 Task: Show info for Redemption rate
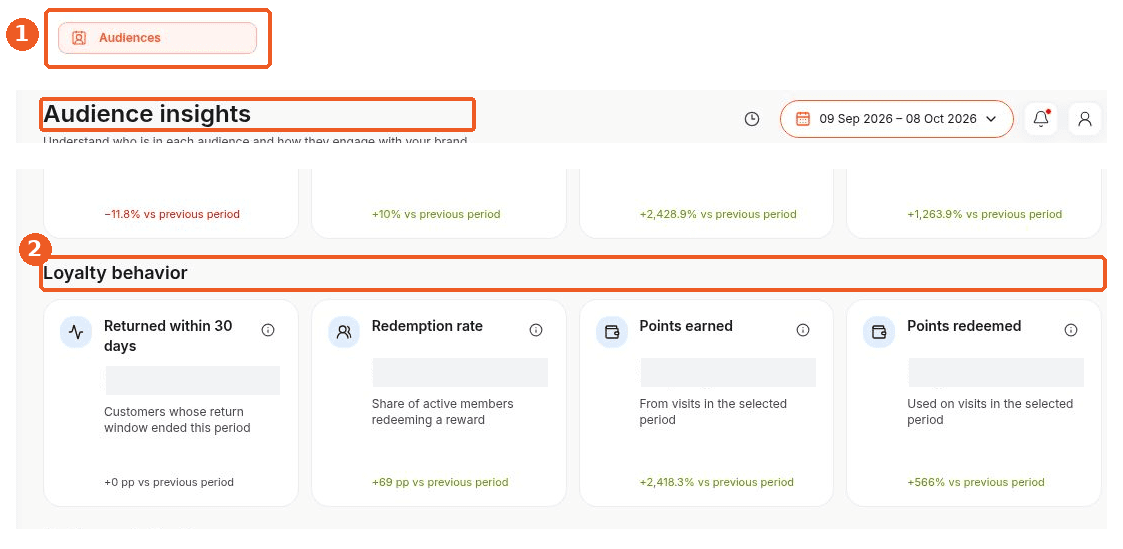click(536, 330)
